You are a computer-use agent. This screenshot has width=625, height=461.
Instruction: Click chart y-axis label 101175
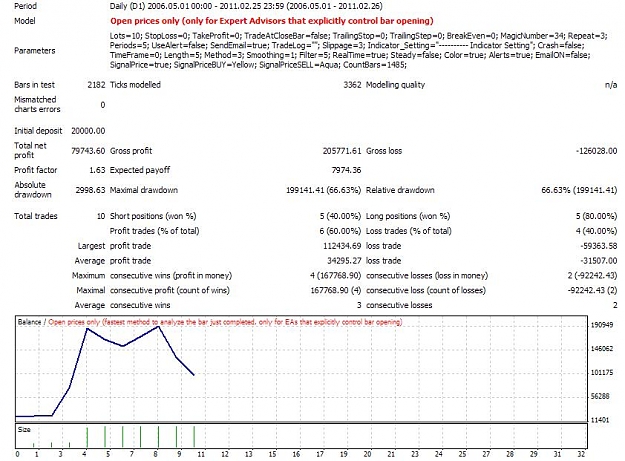[601, 373]
